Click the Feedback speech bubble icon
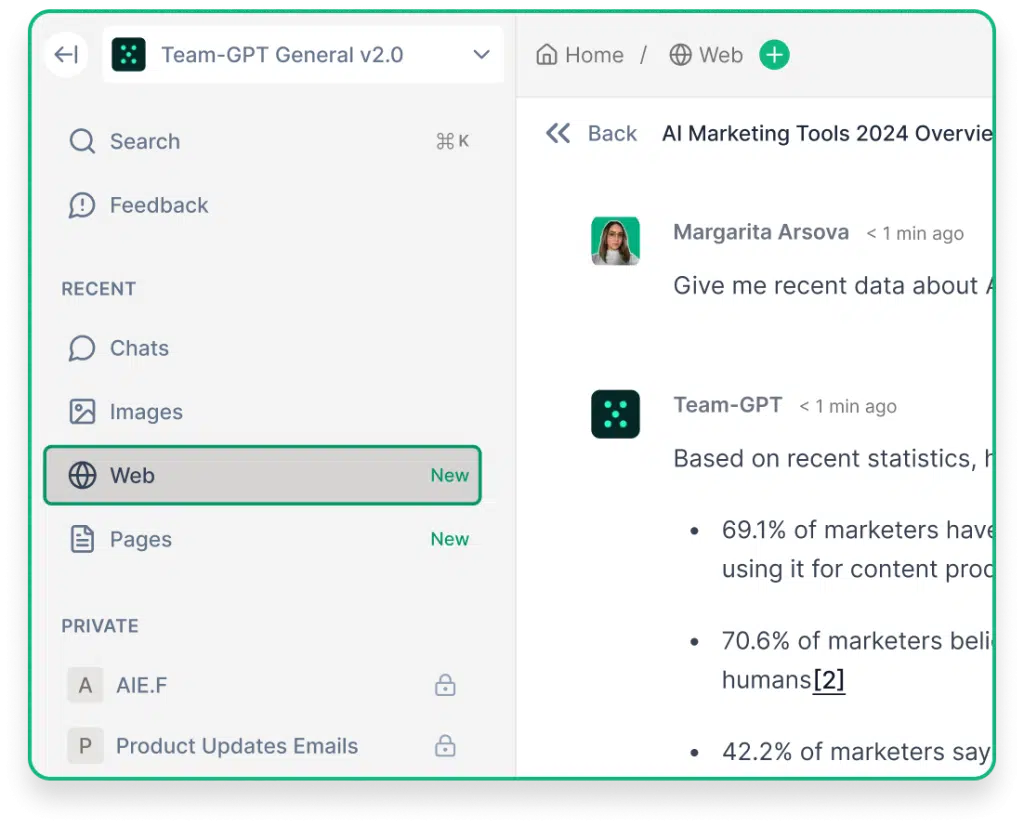 tap(82, 205)
